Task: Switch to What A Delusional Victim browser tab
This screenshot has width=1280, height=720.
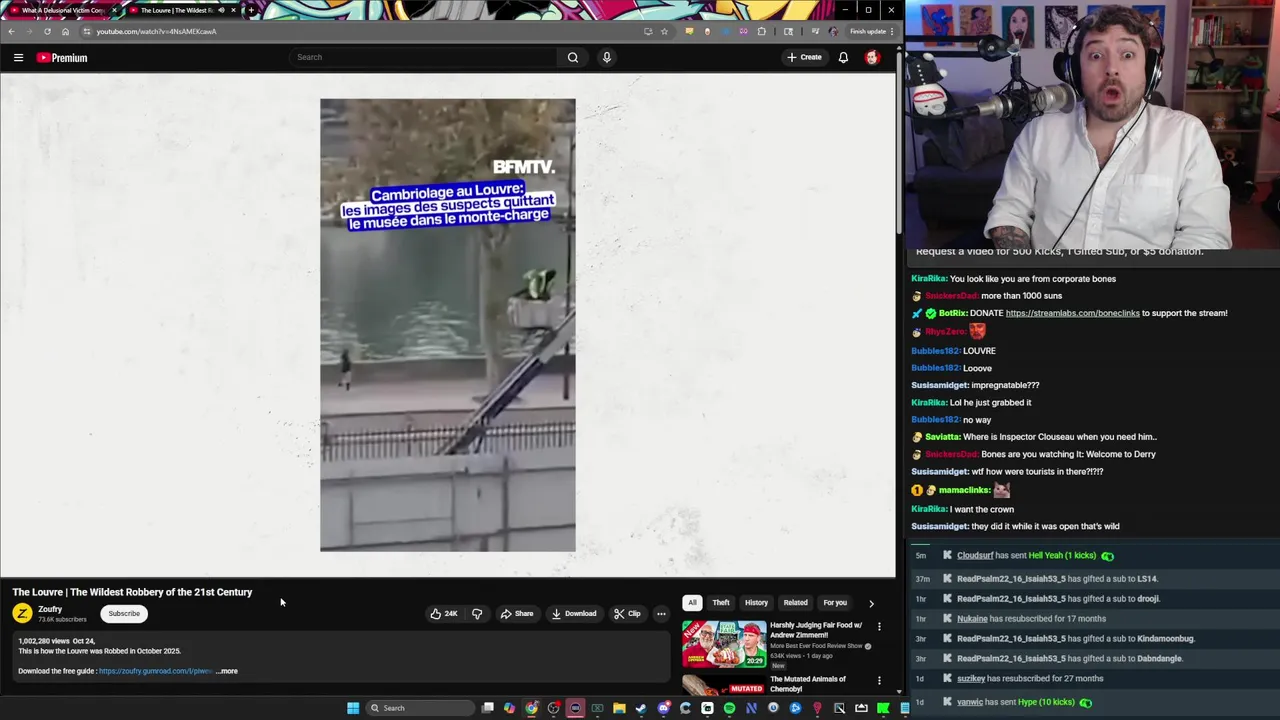Action: [60, 10]
